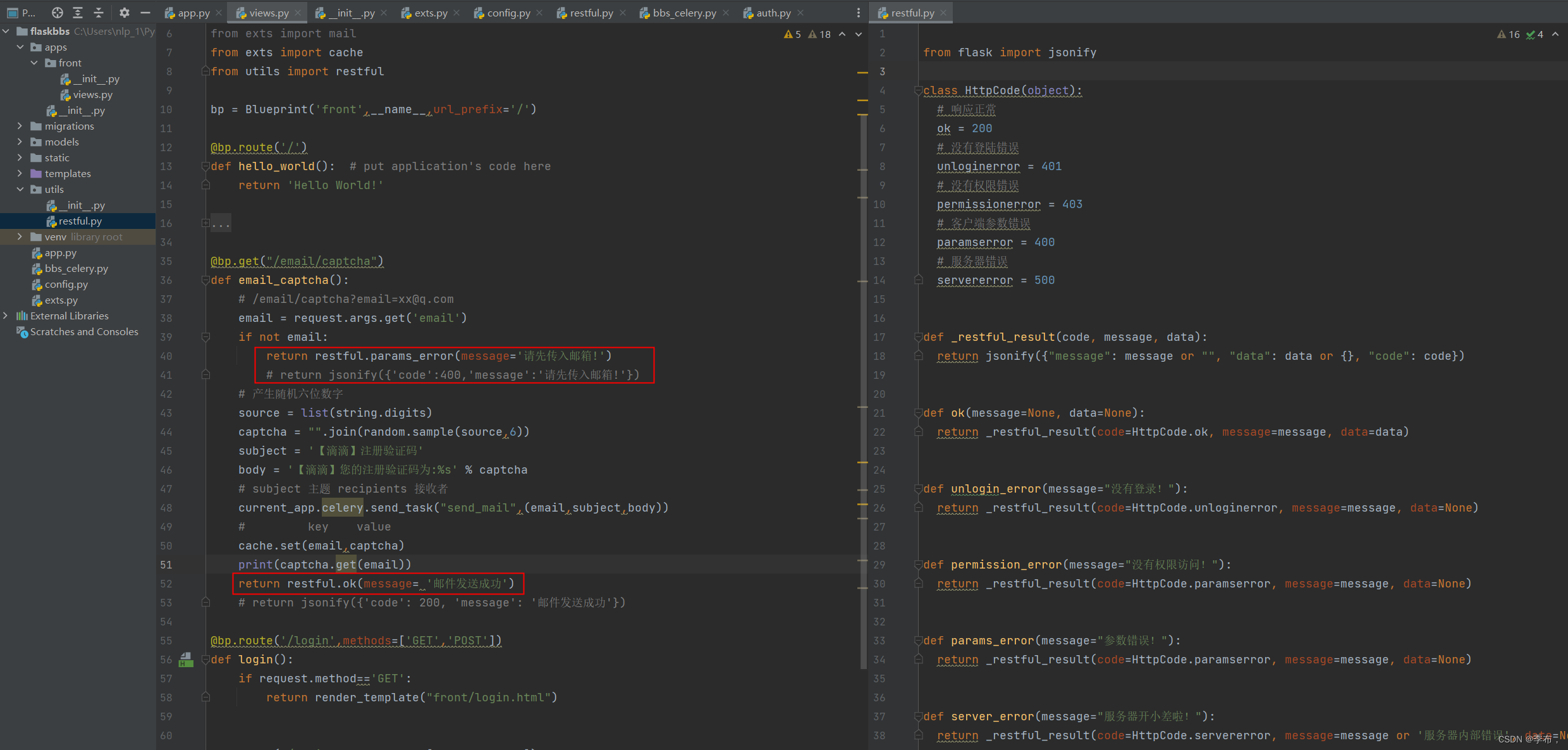Toggle fold on the email_captcha function
The image size is (1568, 750).
pos(205,280)
